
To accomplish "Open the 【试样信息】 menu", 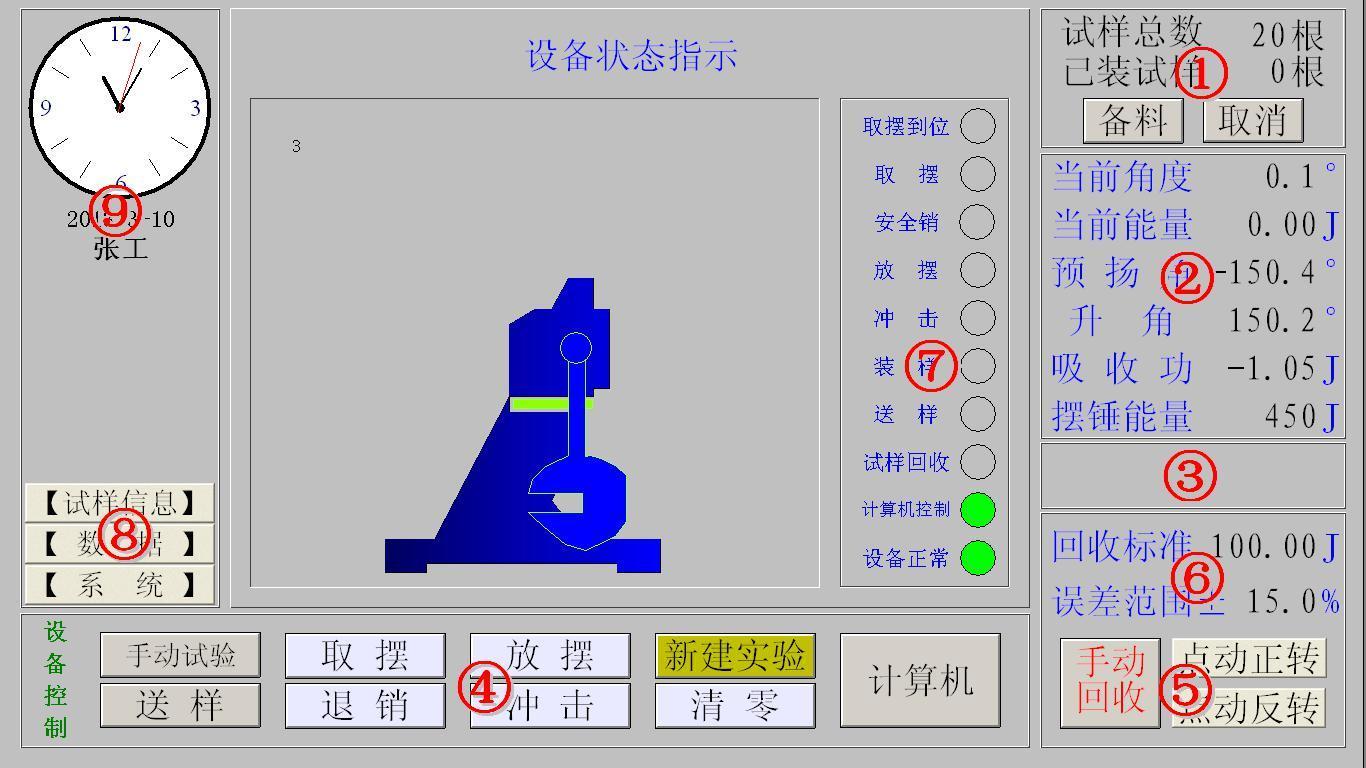I will tap(120, 503).
